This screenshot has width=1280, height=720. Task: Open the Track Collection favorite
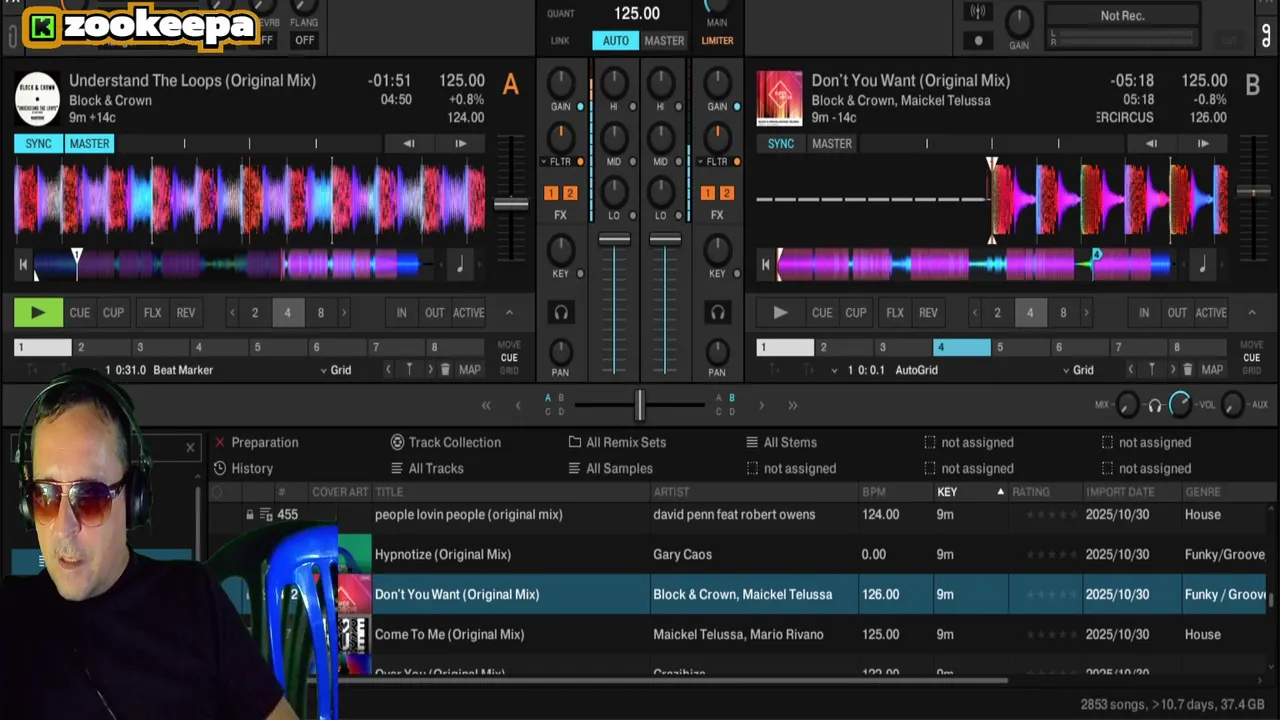click(446, 442)
